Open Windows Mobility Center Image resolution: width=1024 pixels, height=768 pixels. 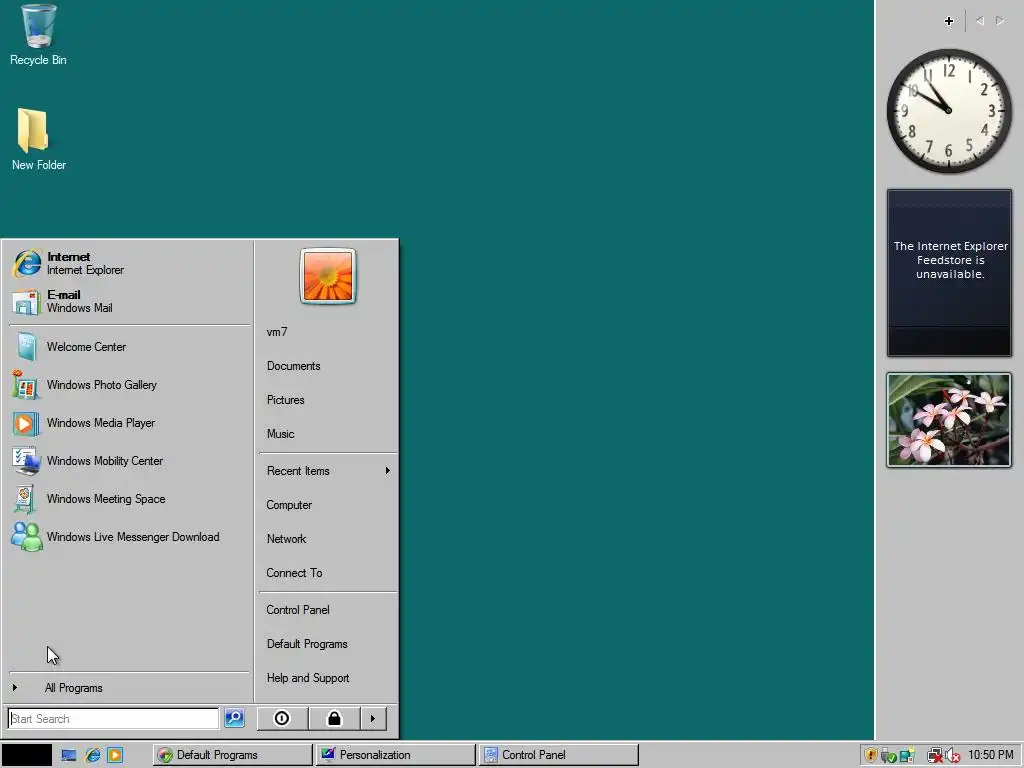129,460
